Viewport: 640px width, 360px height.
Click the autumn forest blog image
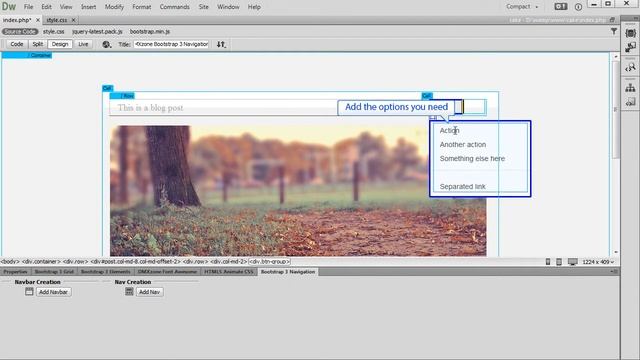point(298,191)
